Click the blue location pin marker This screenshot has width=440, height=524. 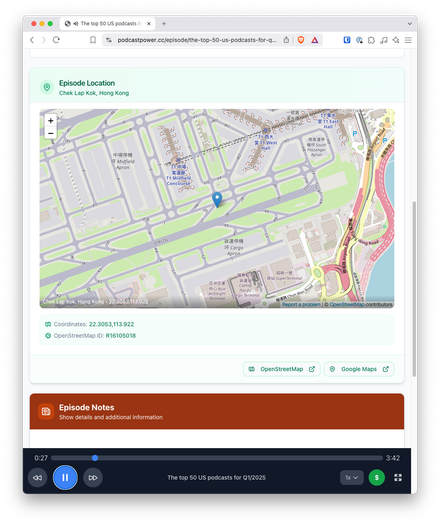(217, 200)
